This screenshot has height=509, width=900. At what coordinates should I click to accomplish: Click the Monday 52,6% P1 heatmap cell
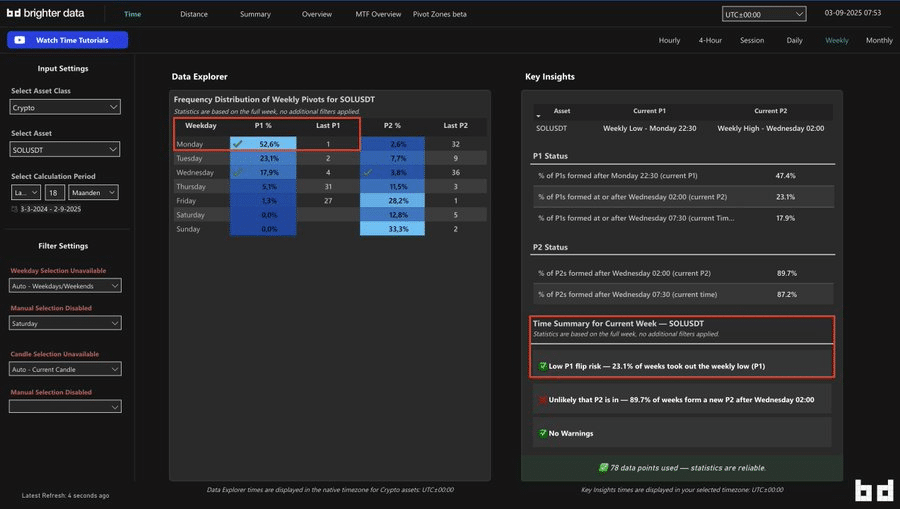[x=263, y=144]
